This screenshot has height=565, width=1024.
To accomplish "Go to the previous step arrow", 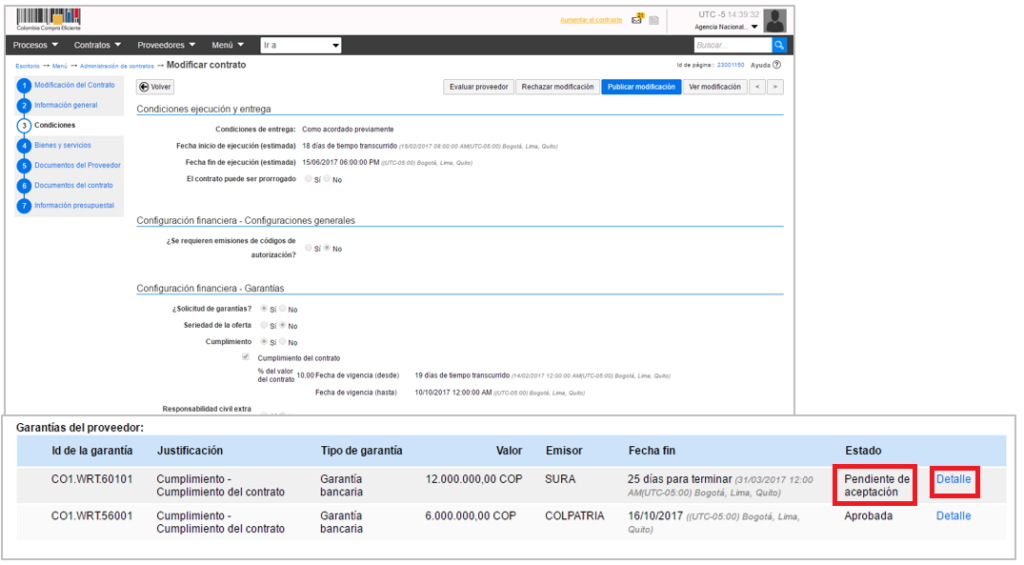I will (757, 87).
